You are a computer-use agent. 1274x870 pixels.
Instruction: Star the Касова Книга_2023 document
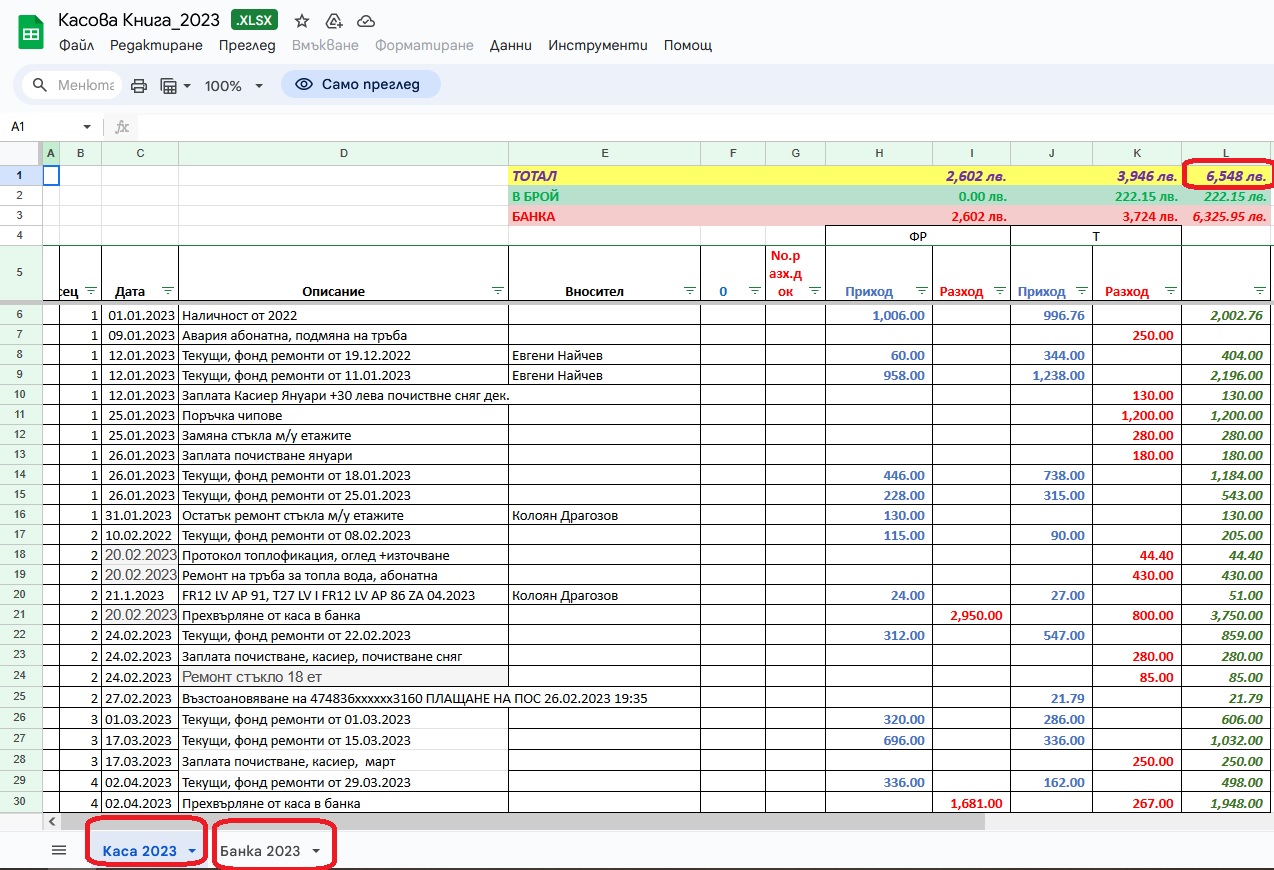(x=301, y=20)
